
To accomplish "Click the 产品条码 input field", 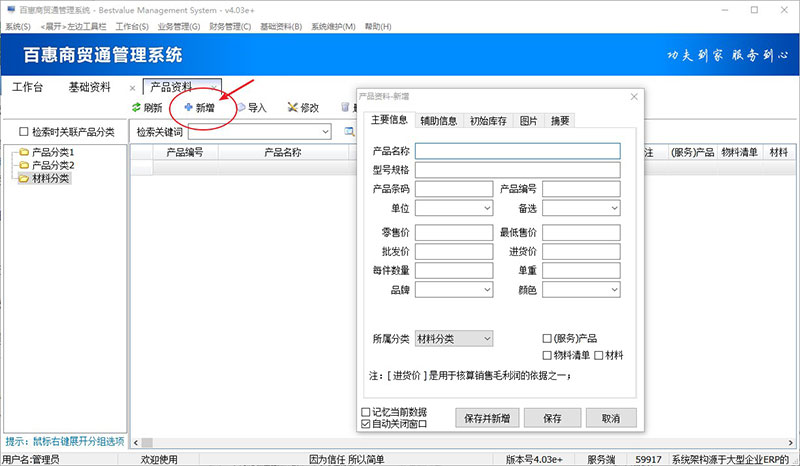I will tap(454, 189).
